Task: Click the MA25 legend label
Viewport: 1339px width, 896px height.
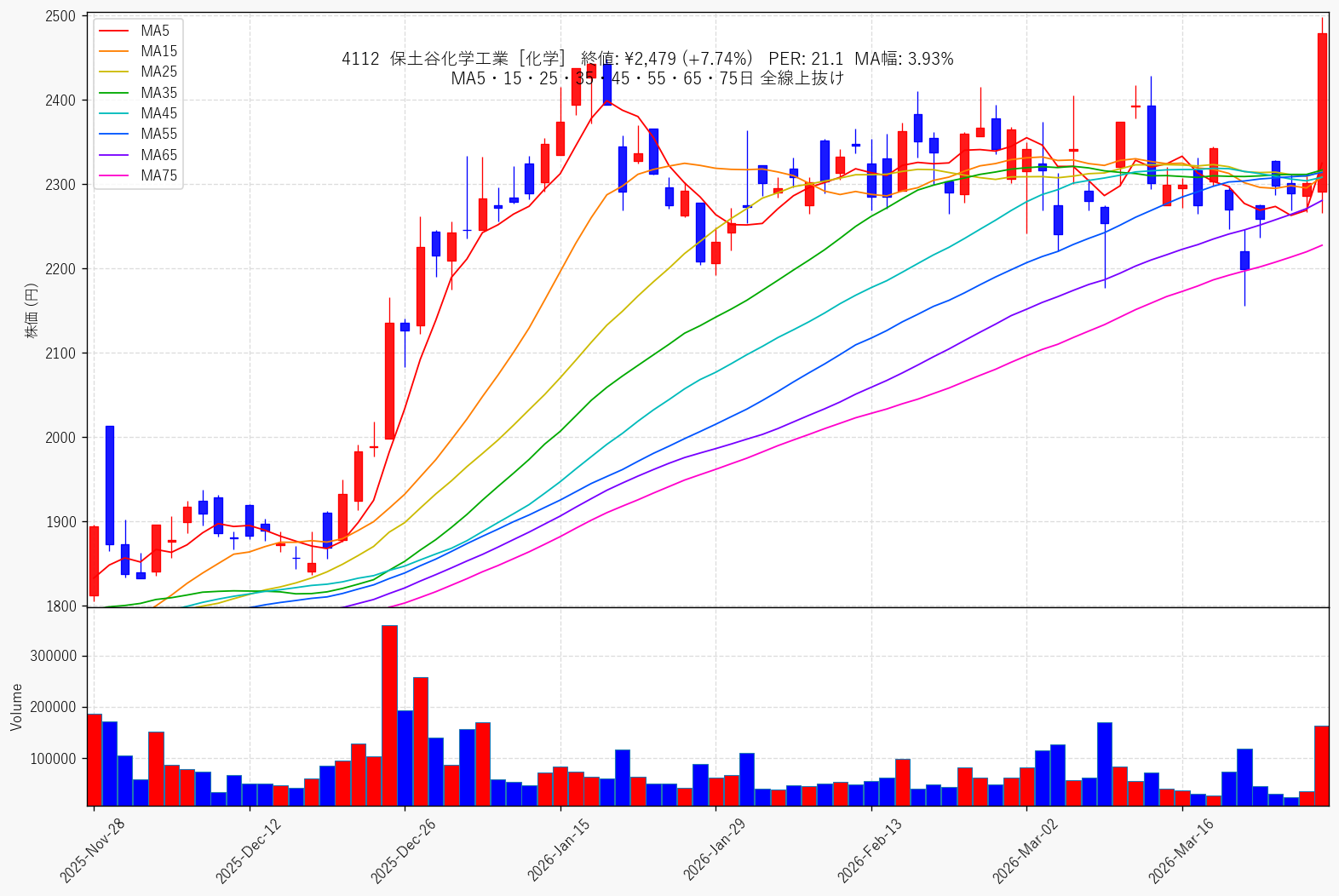Action: [x=159, y=72]
